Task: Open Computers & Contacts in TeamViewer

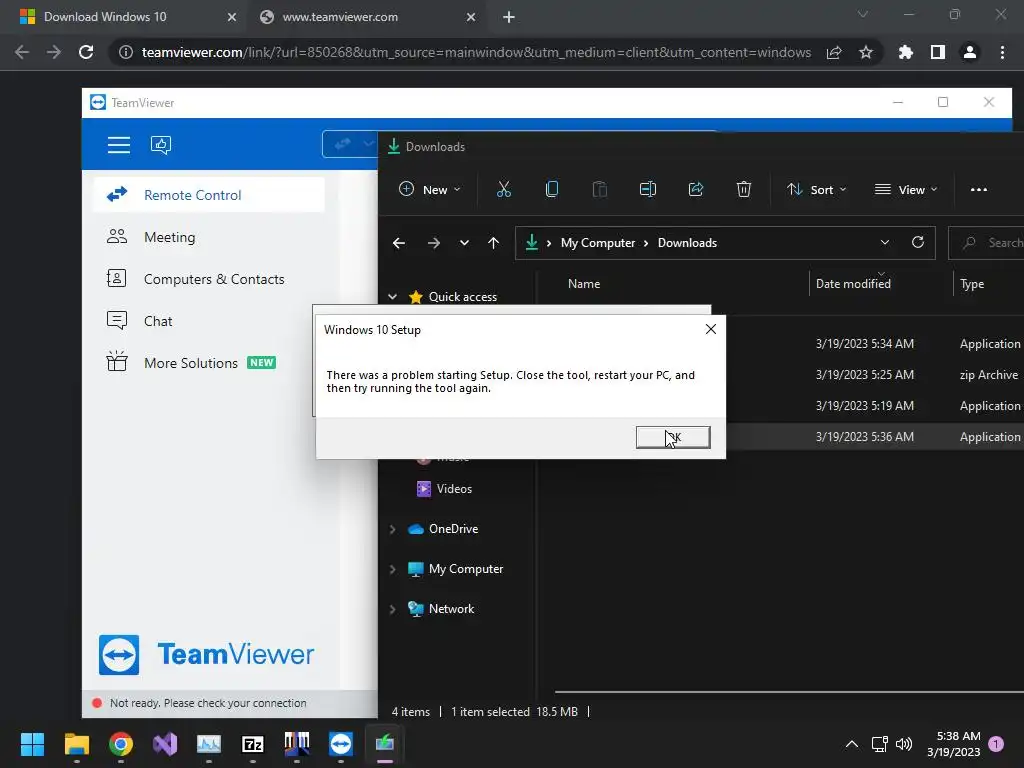Action: 209,279
